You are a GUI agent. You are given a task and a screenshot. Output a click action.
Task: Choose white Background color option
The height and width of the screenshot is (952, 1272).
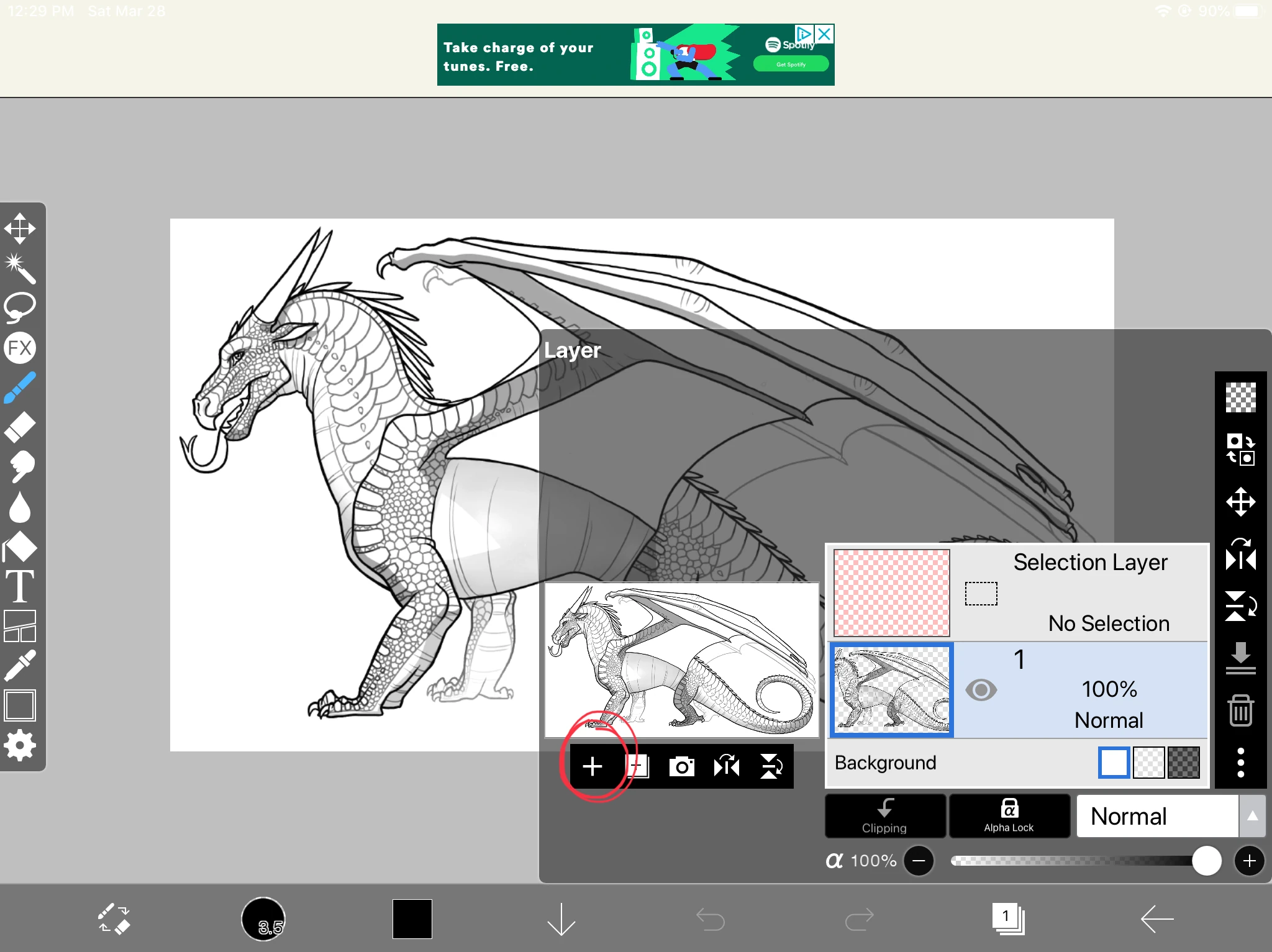(x=1114, y=763)
